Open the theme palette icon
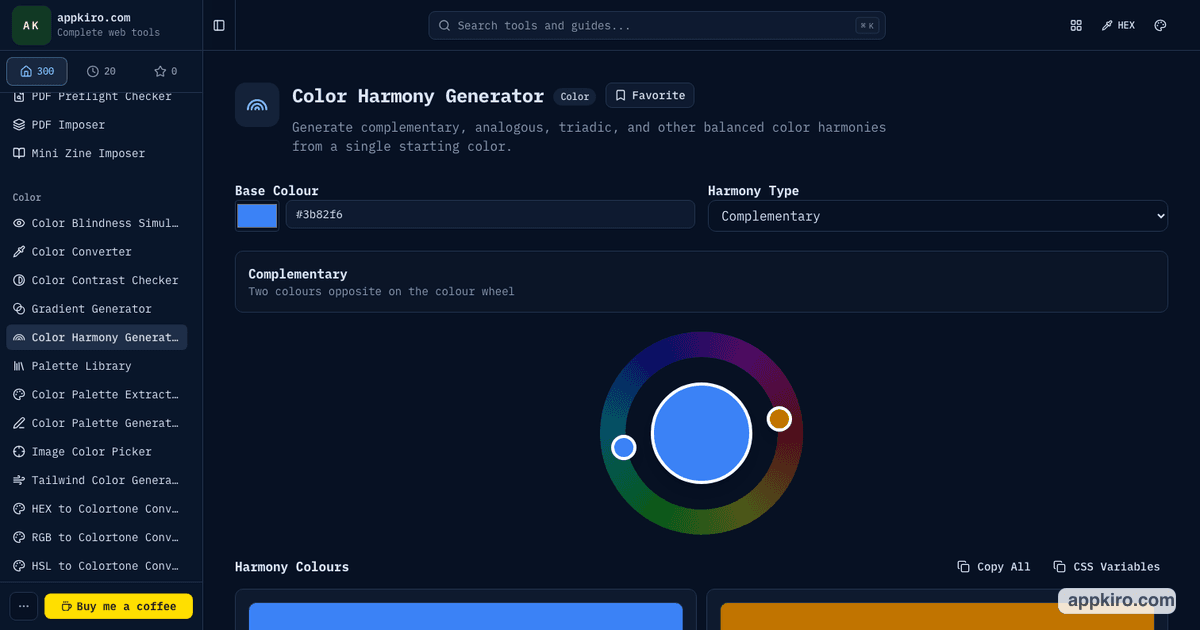 tap(1160, 25)
